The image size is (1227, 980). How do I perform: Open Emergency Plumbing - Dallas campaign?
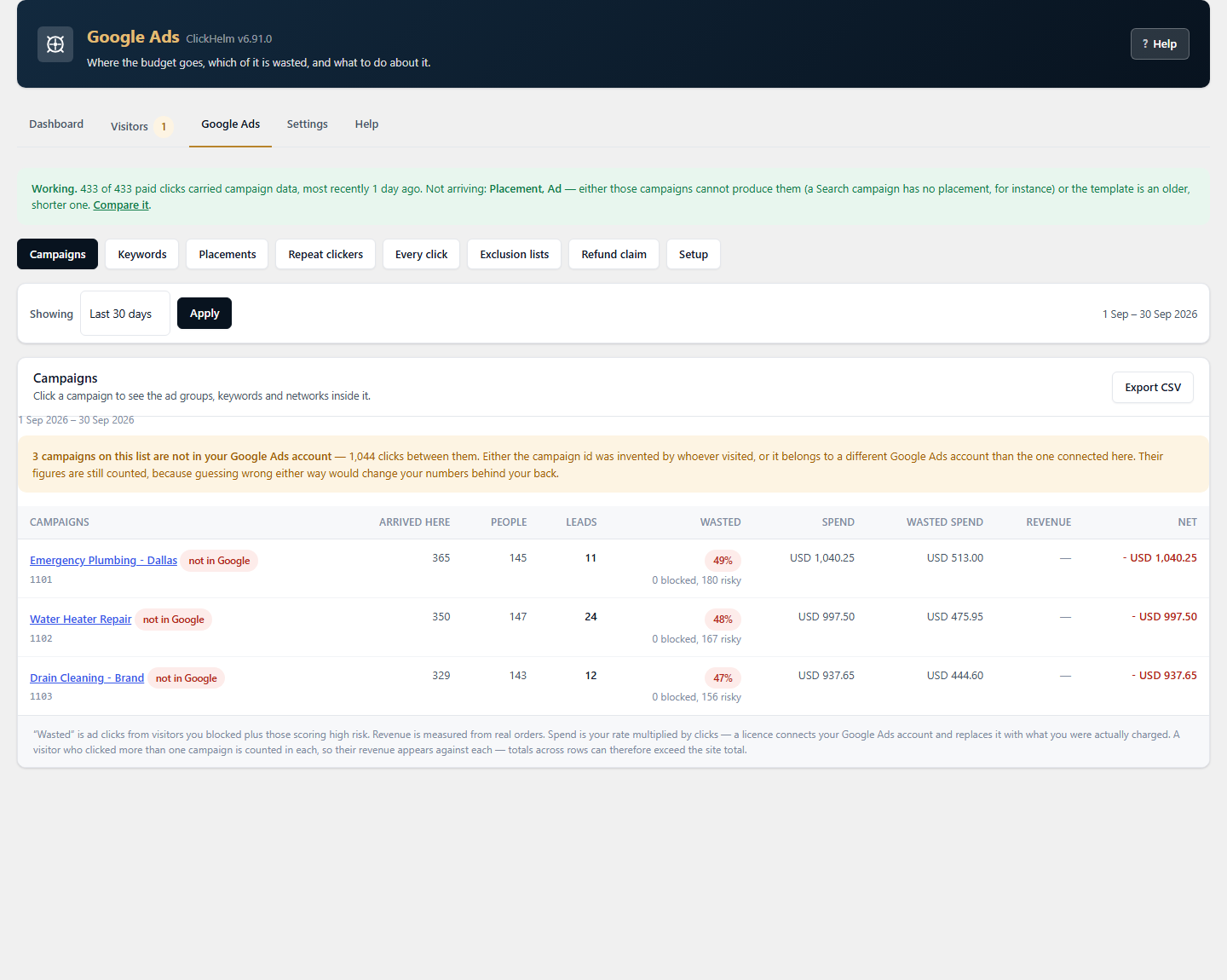[103, 561]
